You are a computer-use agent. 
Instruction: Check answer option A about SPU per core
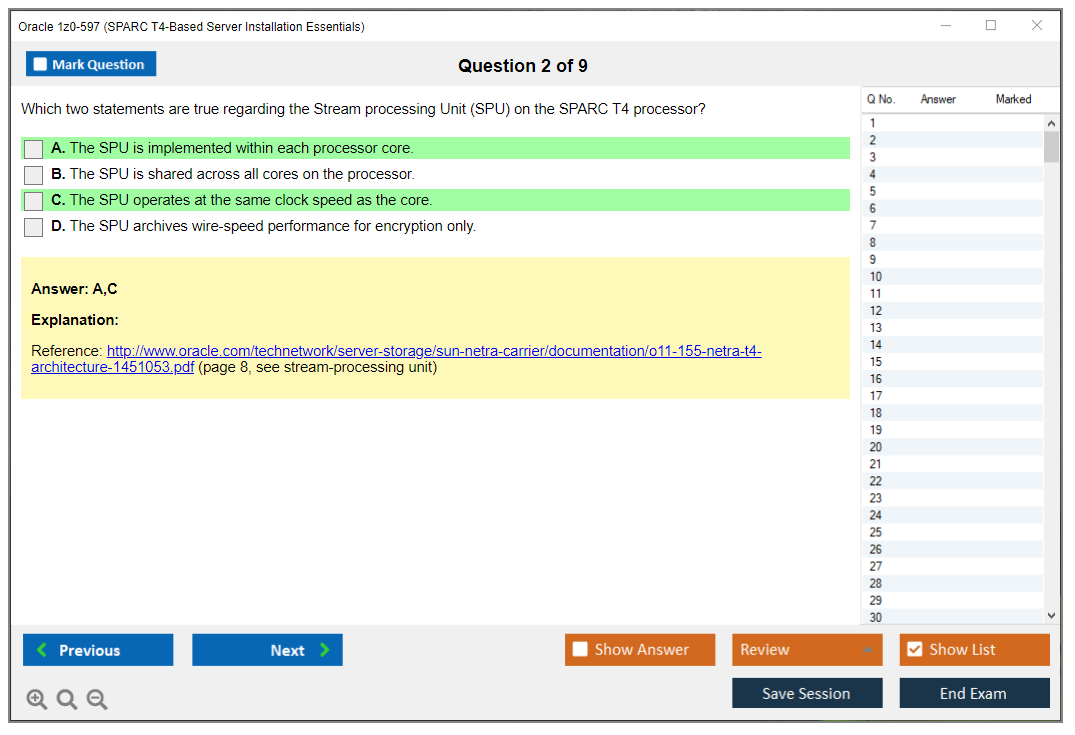[x=33, y=148]
